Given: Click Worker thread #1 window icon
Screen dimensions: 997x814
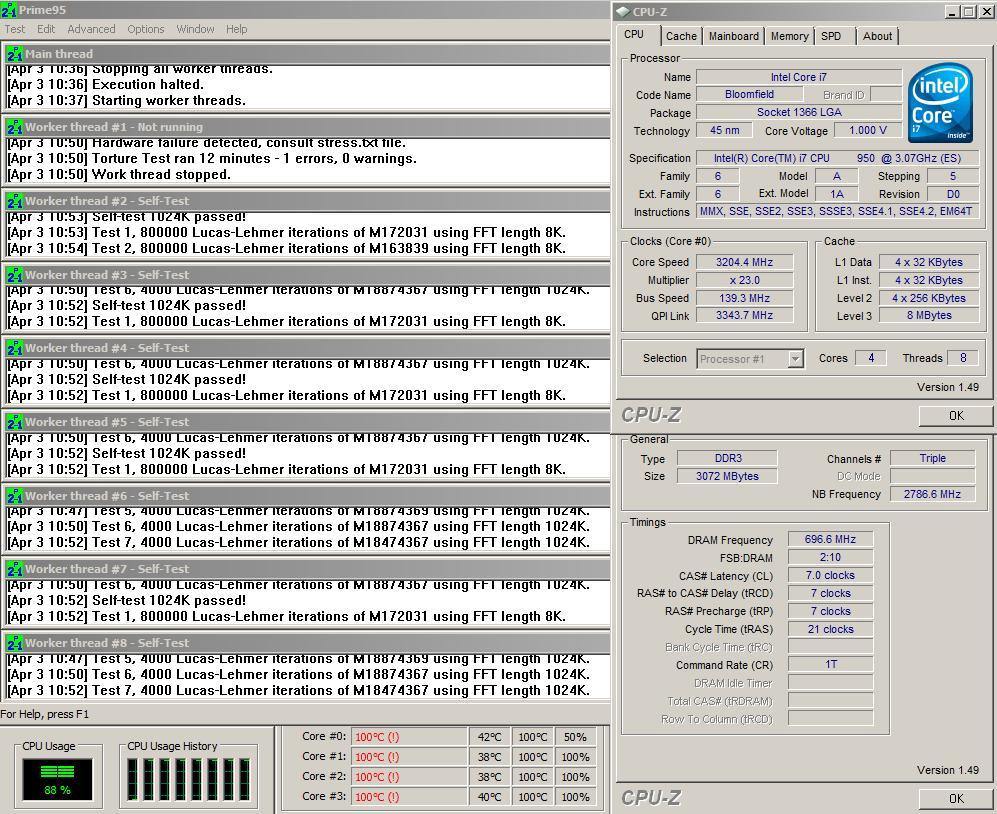Looking at the screenshot, I should [x=15, y=127].
